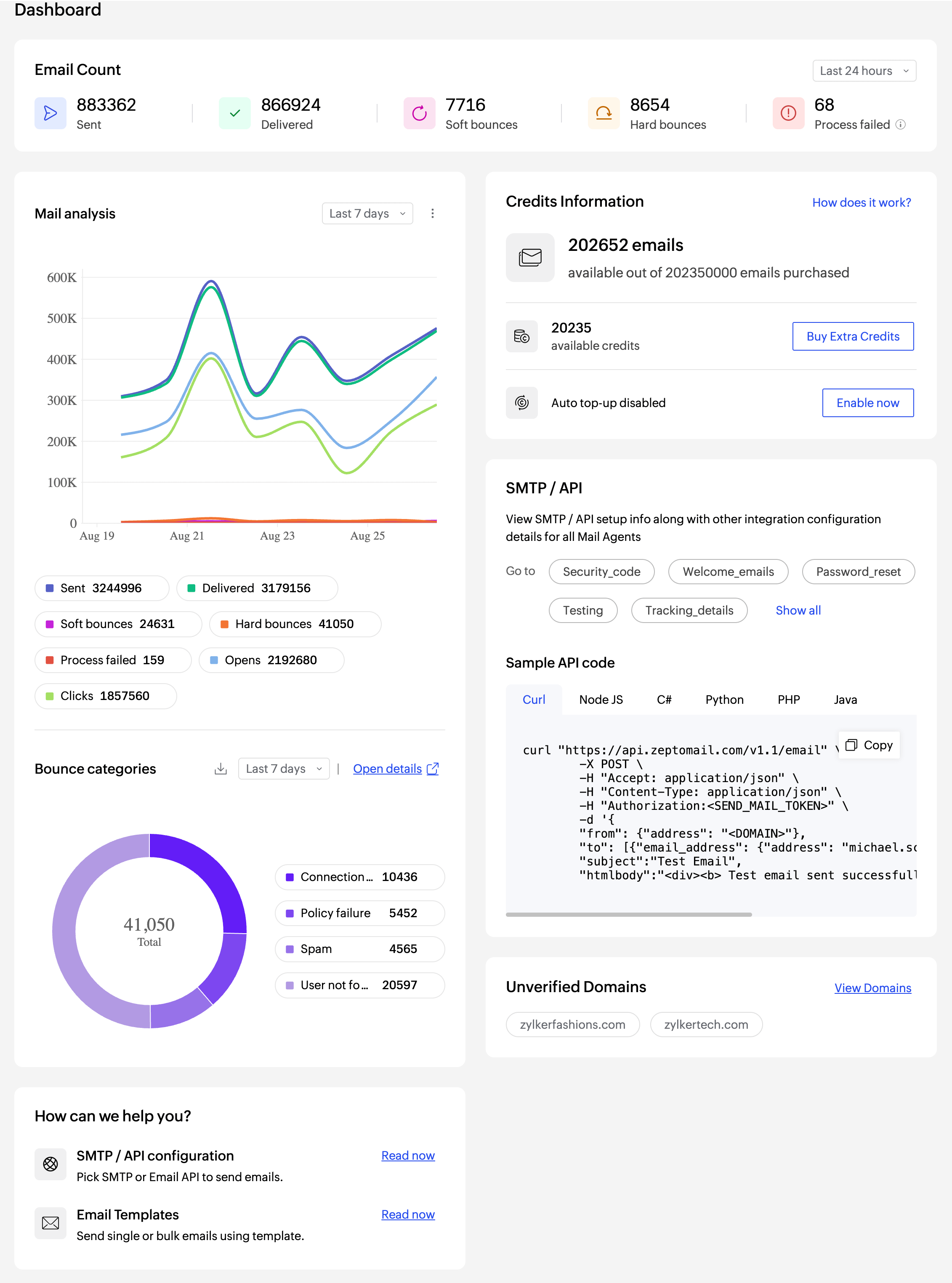Click the Auto top-up icon

point(521,403)
